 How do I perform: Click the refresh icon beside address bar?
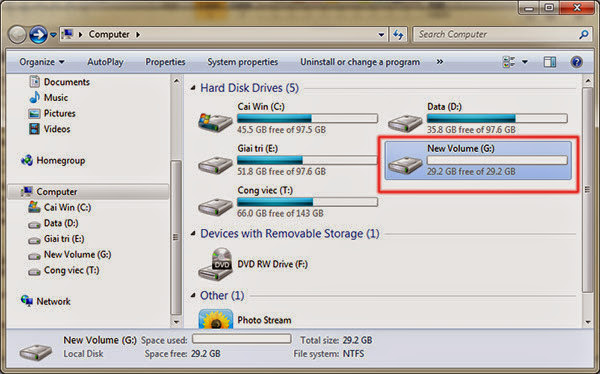tap(398, 34)
